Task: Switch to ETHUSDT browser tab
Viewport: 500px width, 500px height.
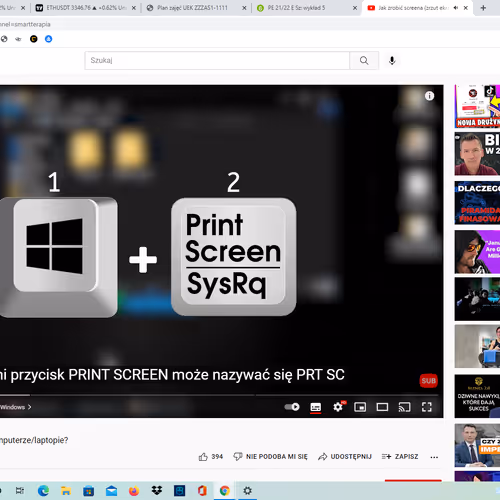Action: tap(86, 8)
